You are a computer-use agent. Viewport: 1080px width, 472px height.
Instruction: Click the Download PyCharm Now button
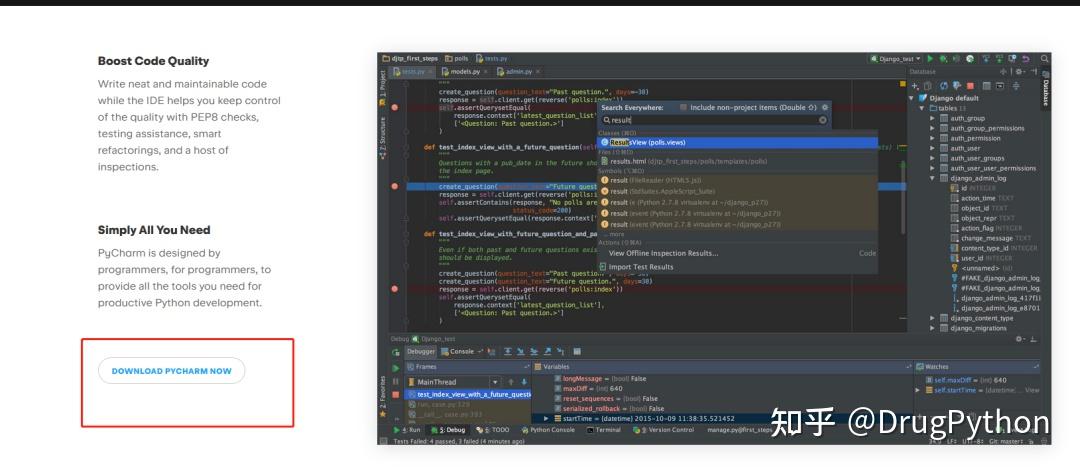[172, 371]
